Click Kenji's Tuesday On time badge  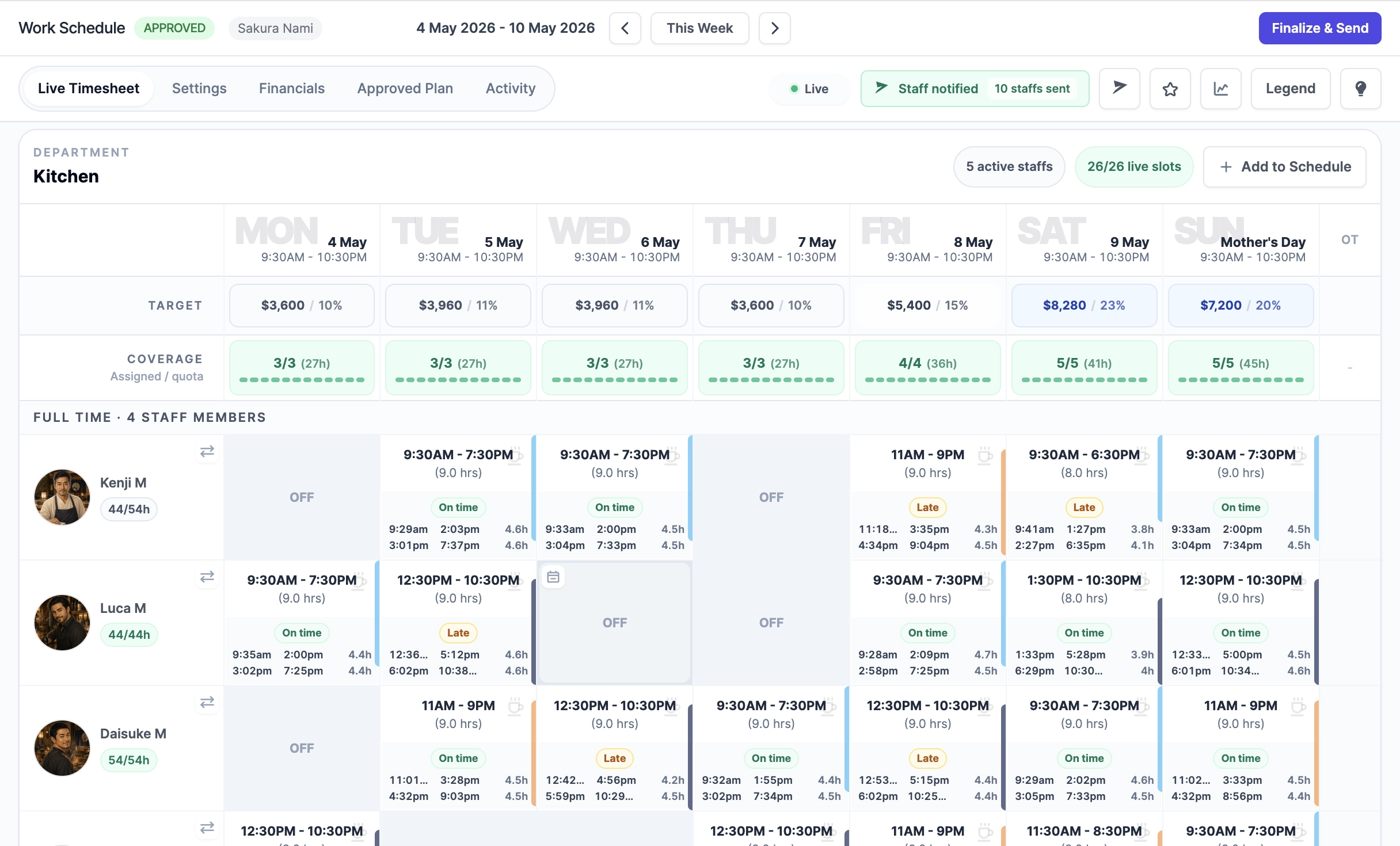458,508
